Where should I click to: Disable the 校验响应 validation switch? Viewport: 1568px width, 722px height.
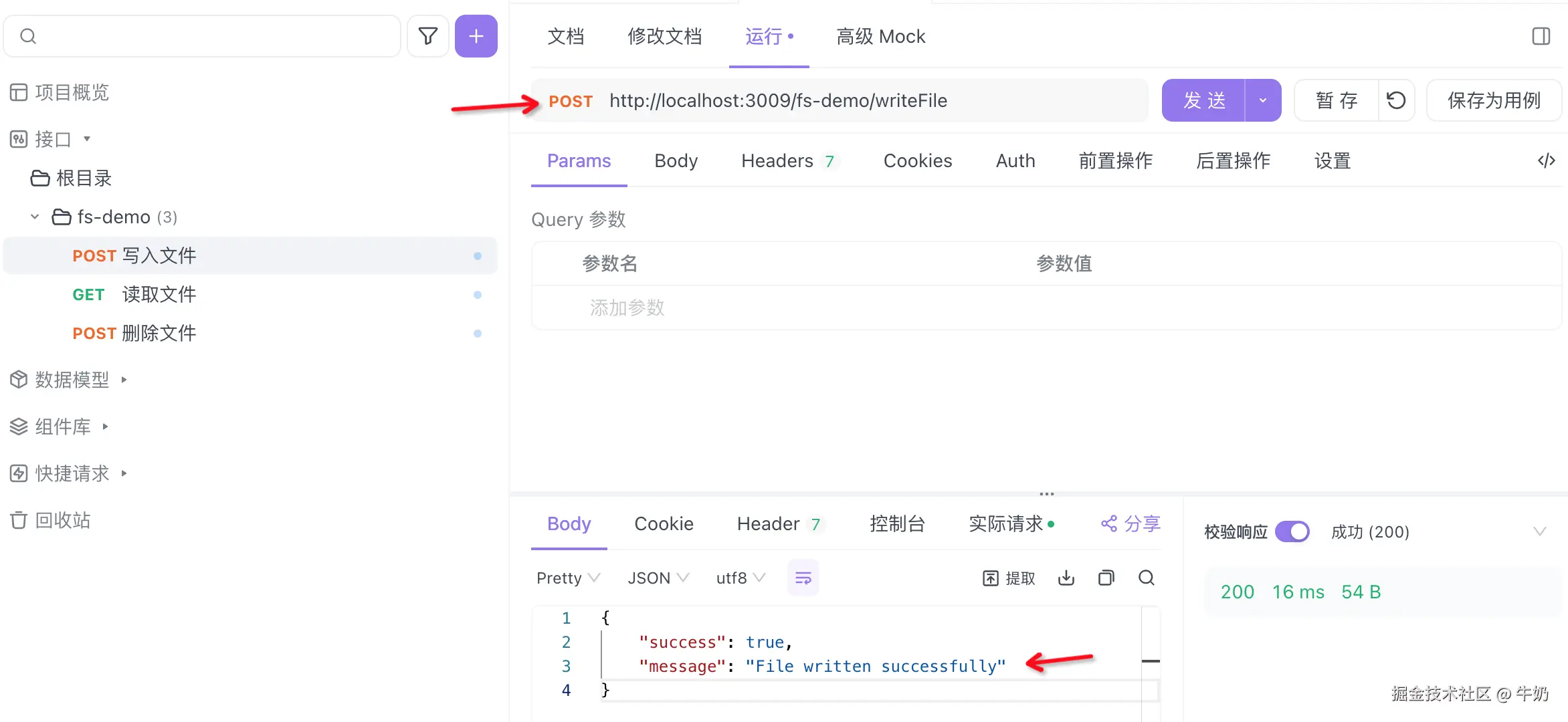coord(1292,532)
